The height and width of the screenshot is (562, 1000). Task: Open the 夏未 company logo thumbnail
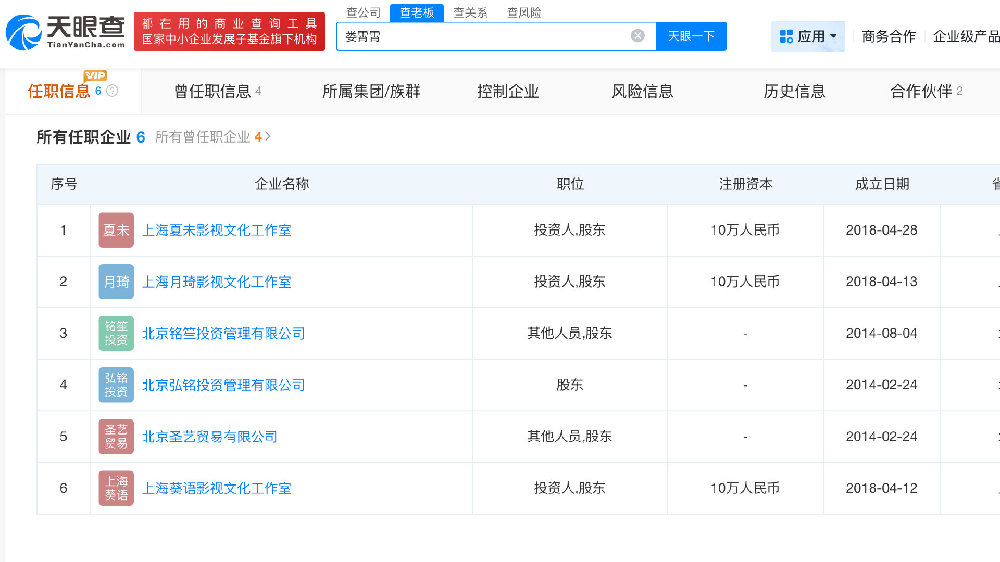click(x=116, y=230)
